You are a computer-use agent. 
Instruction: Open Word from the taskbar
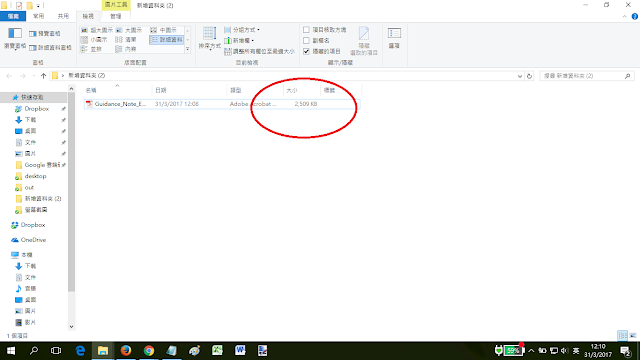tap(240, 351)
